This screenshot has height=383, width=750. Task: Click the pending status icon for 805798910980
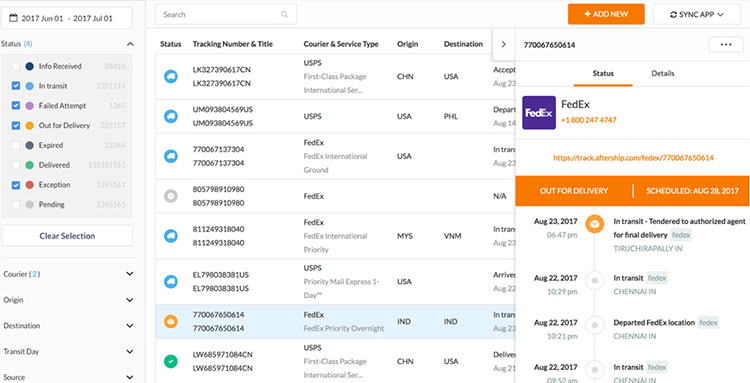pos(171,196)
